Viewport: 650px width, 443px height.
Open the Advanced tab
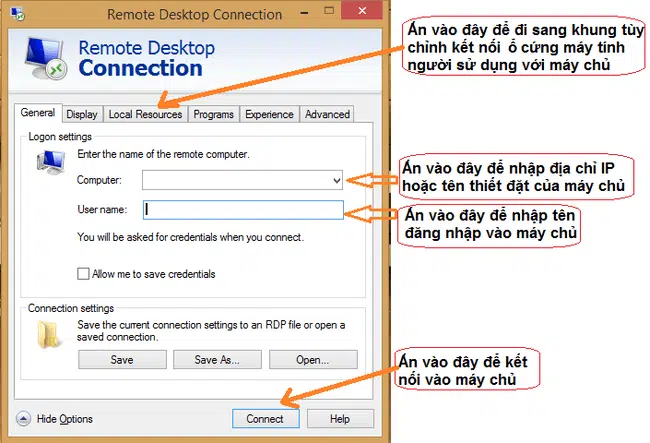tap(327, 114)
